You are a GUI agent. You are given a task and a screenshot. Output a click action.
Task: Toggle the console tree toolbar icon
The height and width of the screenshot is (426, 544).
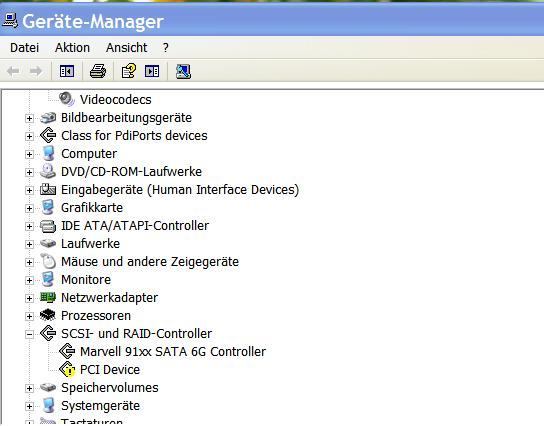[x=67, y=71]
